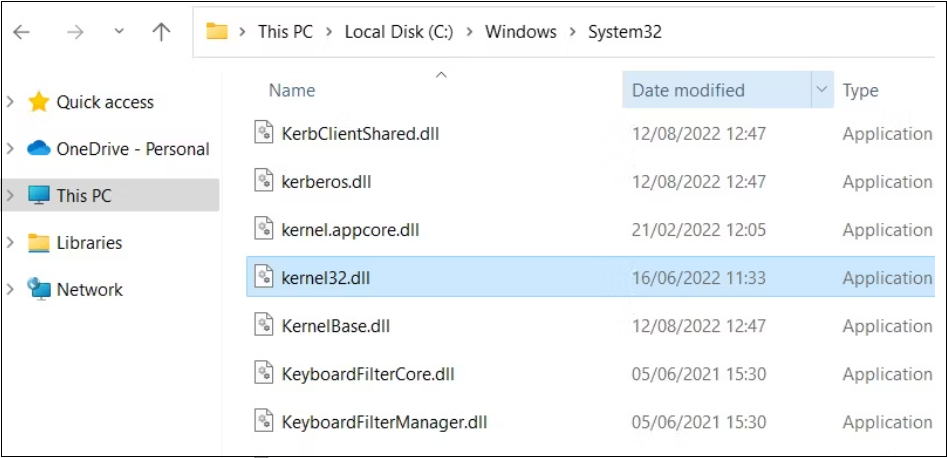The width and height of the screenshot is (947, 458).
Task: Expand the Quick access tree node
Action: (x=11, y=102)
